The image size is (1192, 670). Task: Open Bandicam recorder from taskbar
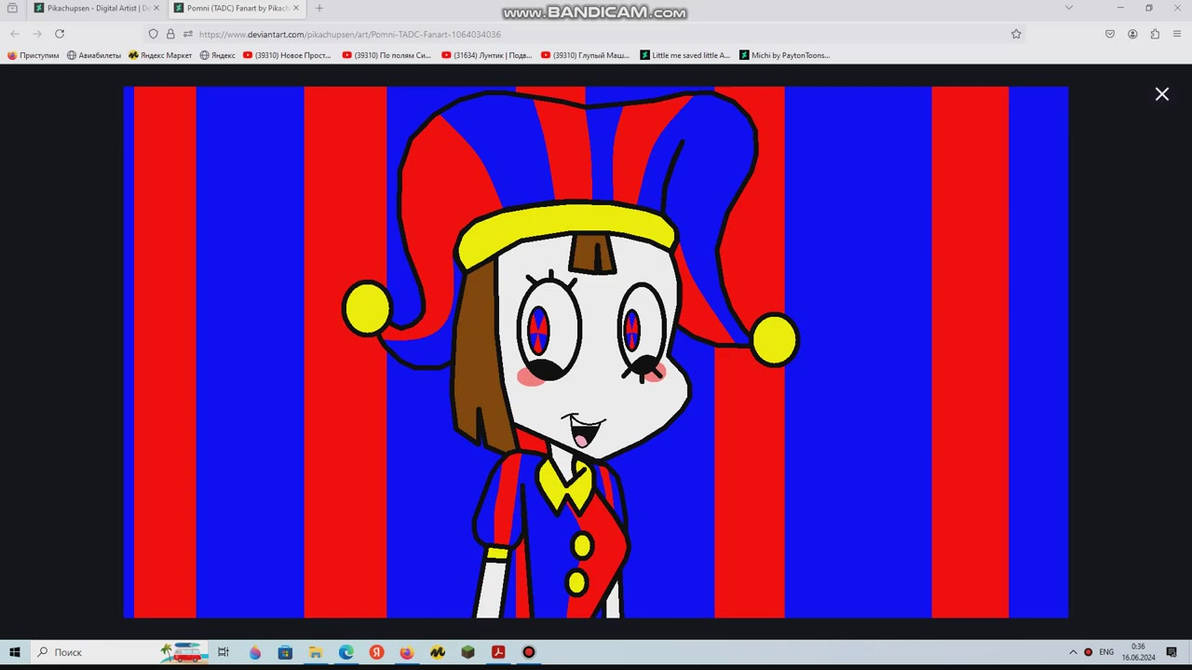point(528,652)
